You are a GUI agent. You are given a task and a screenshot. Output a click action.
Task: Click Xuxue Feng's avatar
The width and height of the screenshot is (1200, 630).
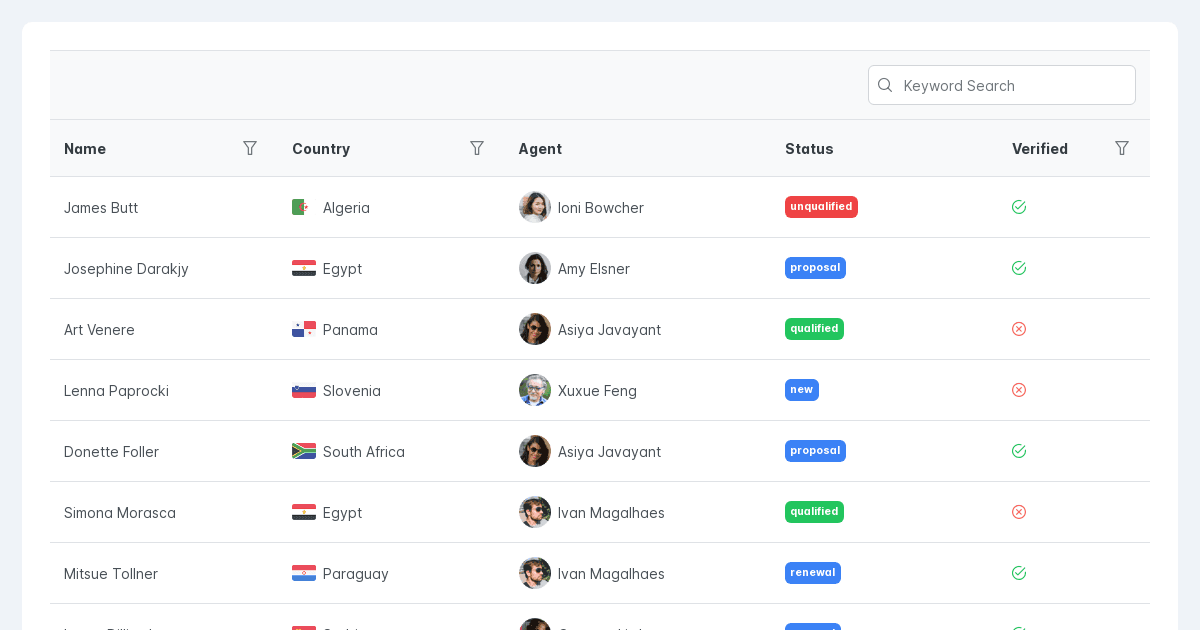point(535,390)
